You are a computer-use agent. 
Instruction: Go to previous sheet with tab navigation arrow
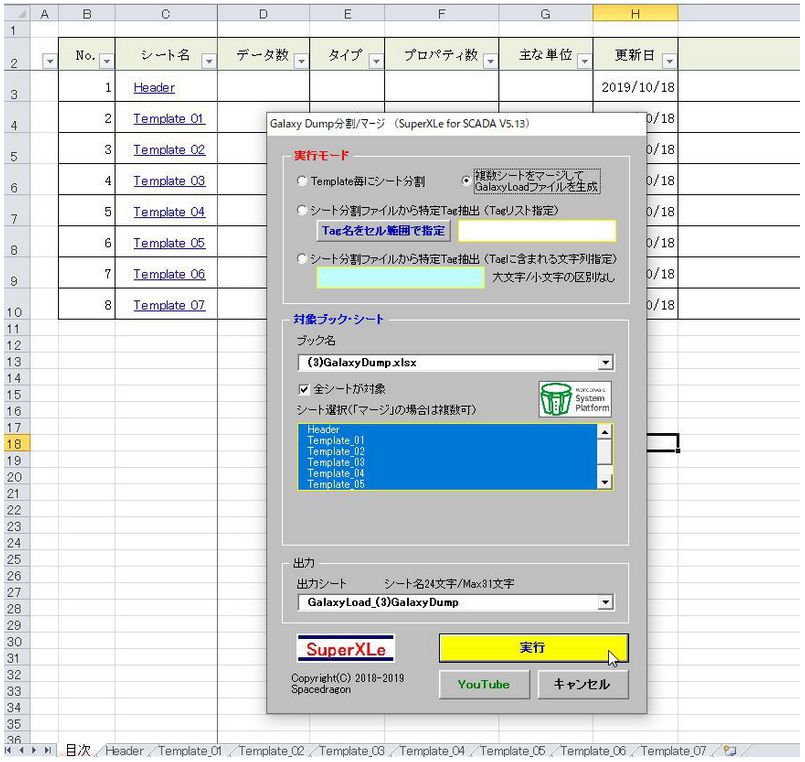pyautogui.click(x=22, y=750)
